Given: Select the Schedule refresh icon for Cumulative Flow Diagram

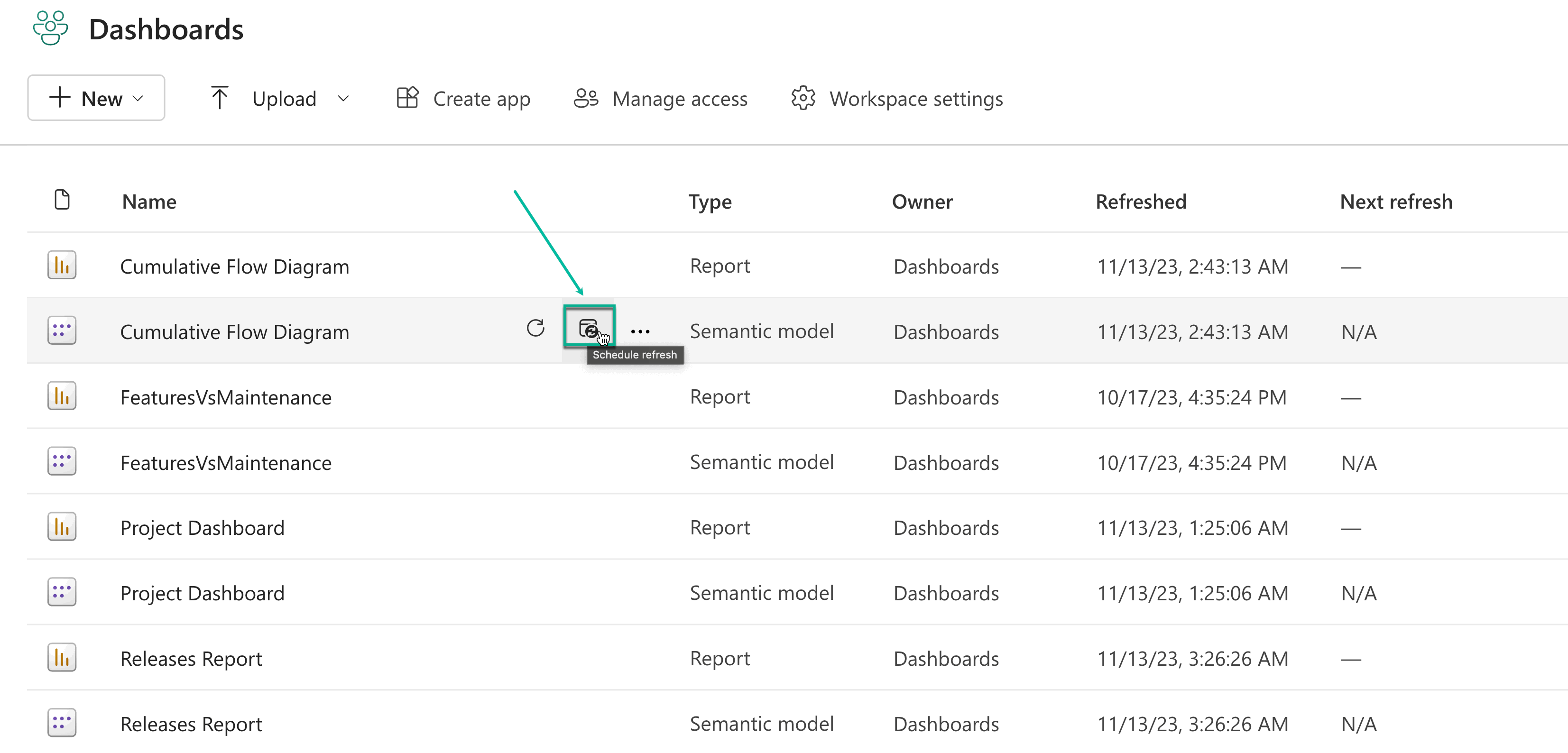Looking at the screenshot, I should (x=589, y=330).
